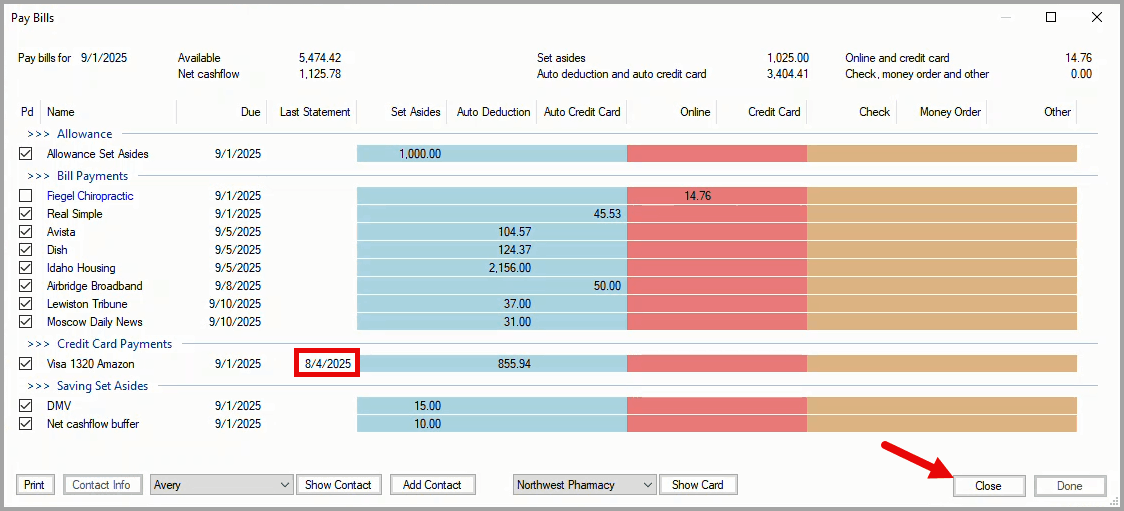Open the Fiegel Chiropractic name link

click(90, 196)
